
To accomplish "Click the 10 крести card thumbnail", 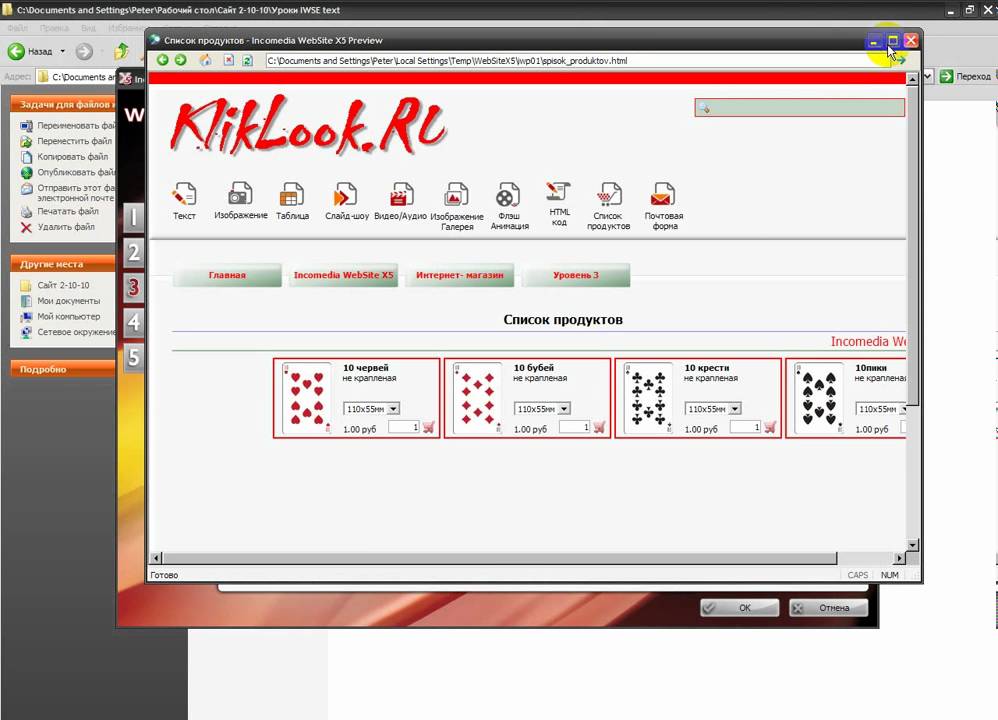I will point(648,399).
